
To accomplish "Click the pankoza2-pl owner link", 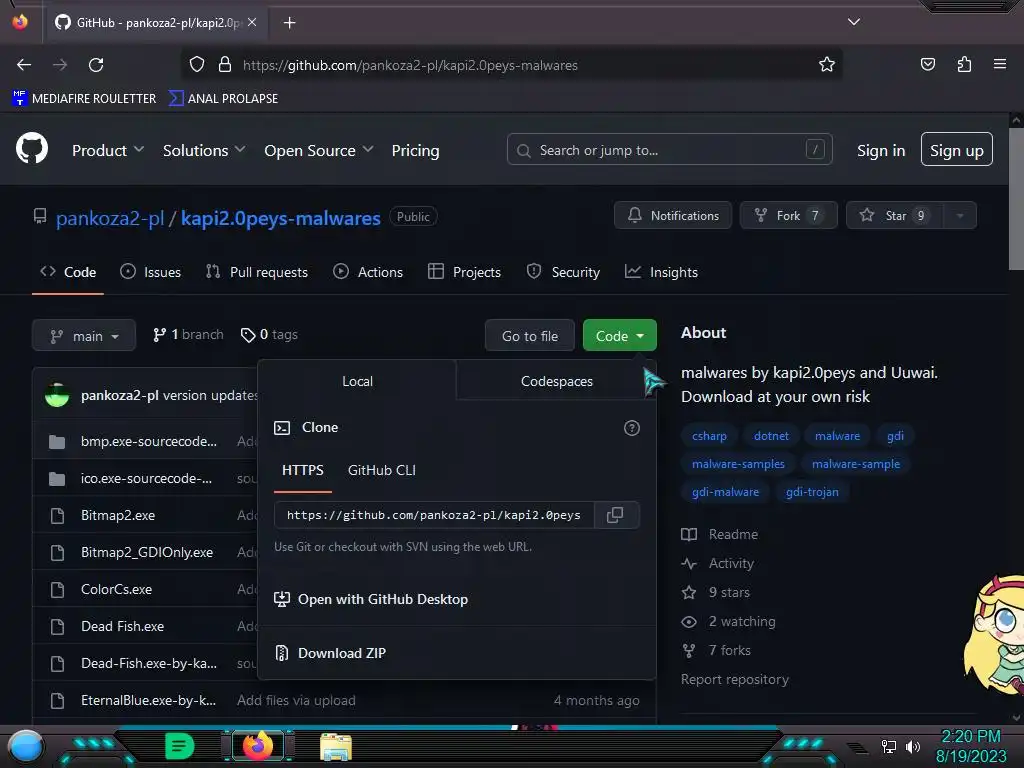I will click(110, 218).
